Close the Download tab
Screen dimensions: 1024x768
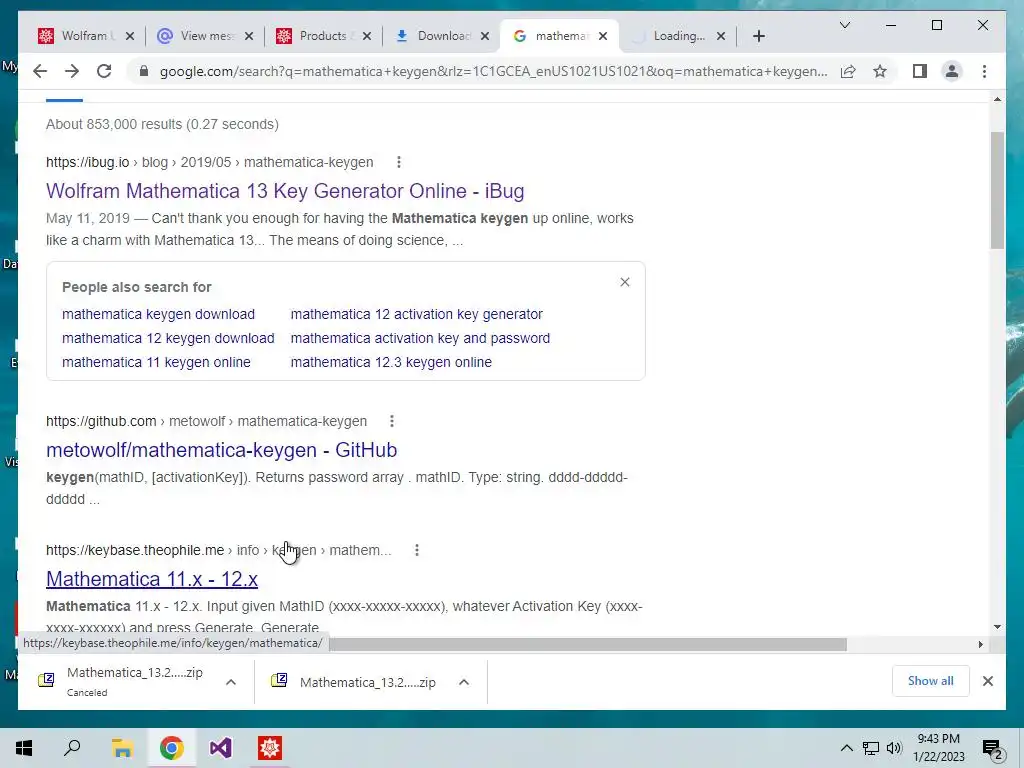click(x=485, y=36)
